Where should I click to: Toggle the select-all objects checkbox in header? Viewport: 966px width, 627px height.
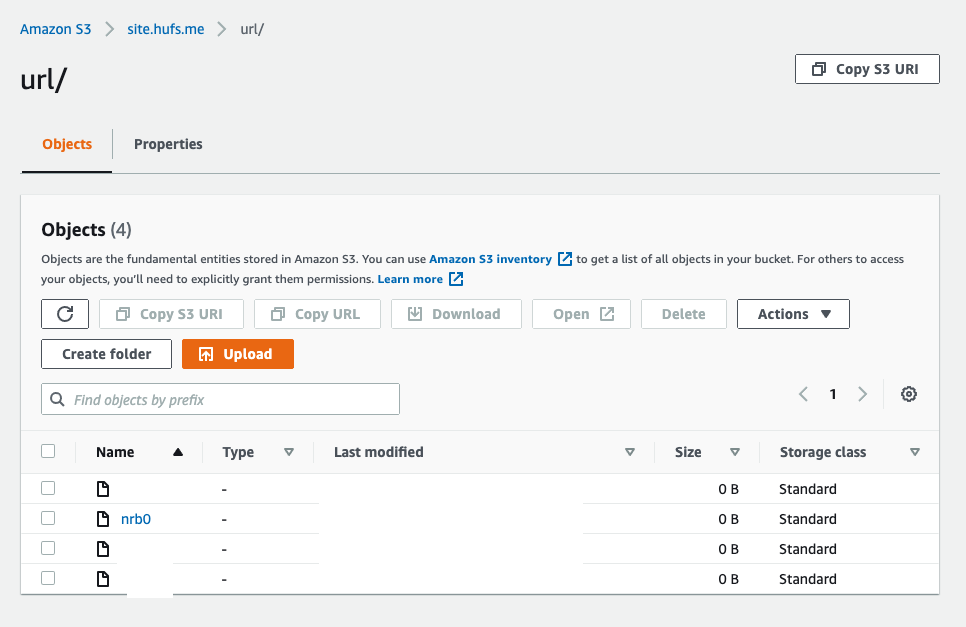(x=48, y=451)
